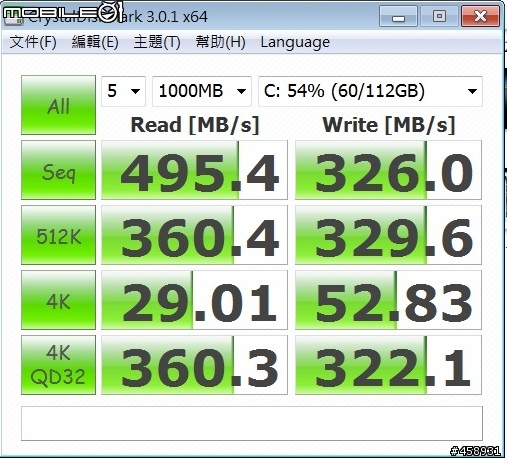
Task: Start the 512K test
Action: 58,235
